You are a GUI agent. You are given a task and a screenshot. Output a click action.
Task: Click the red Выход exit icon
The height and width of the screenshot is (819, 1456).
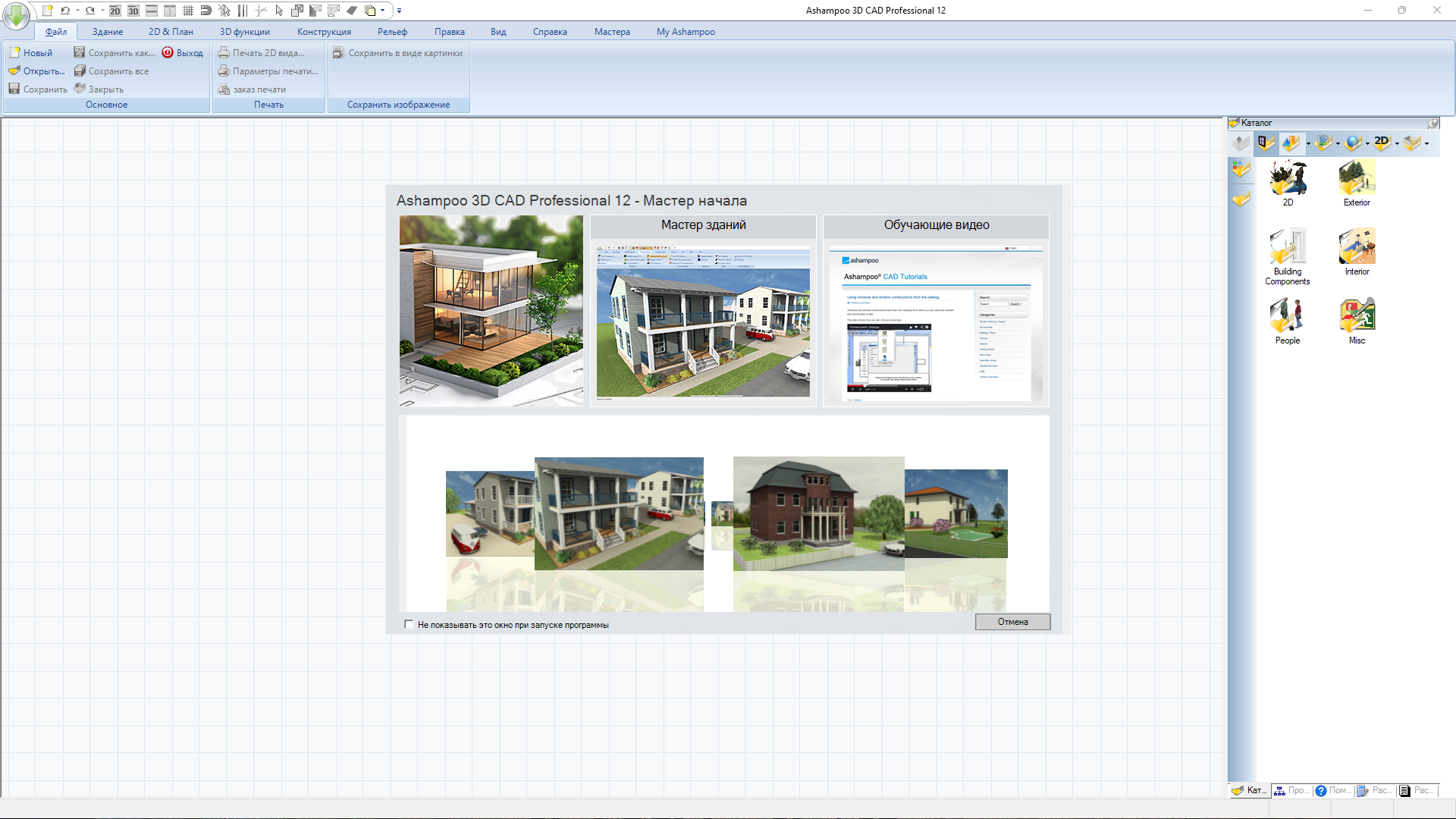168,52
